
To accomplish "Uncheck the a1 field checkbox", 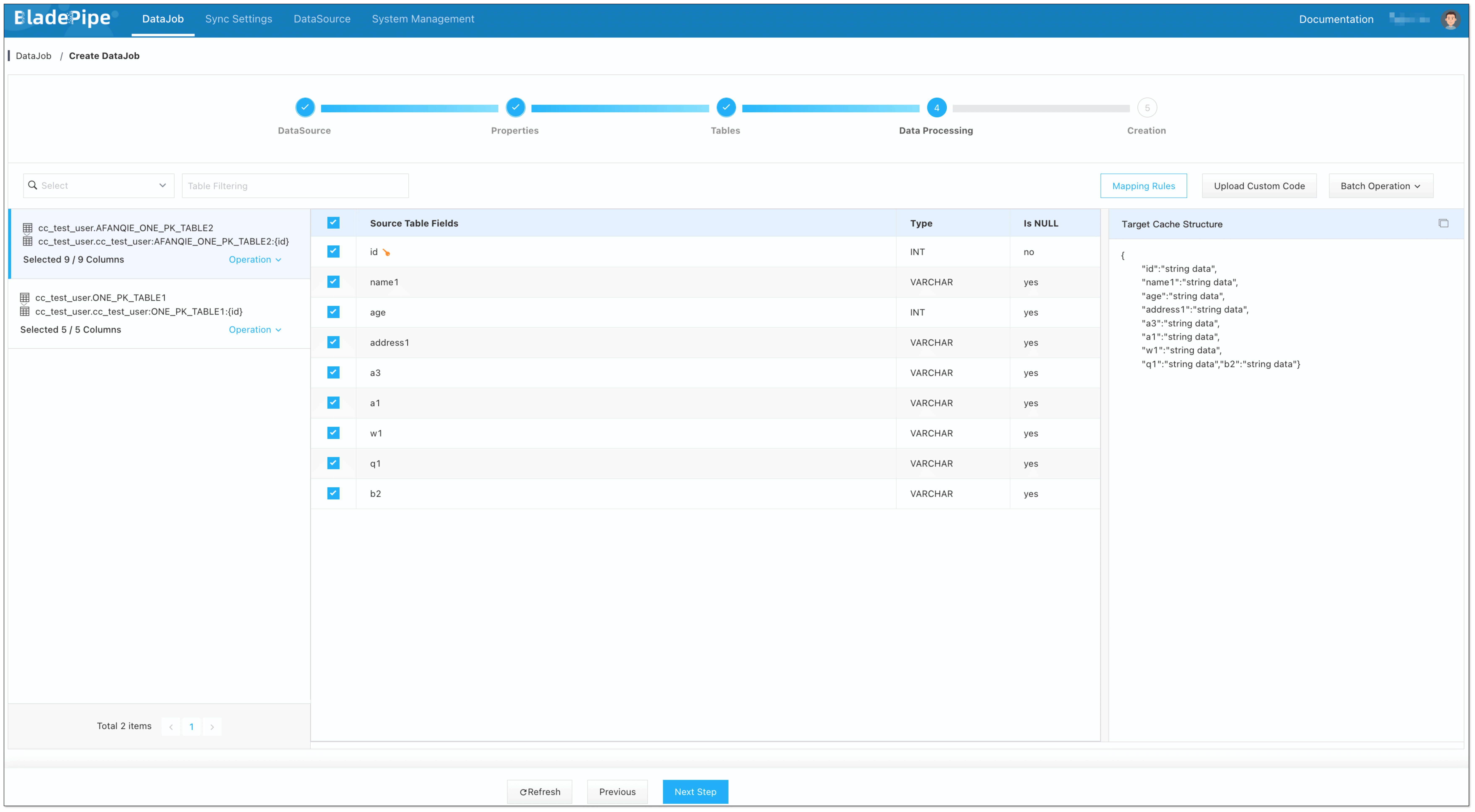I will click(x=333, y=403).
